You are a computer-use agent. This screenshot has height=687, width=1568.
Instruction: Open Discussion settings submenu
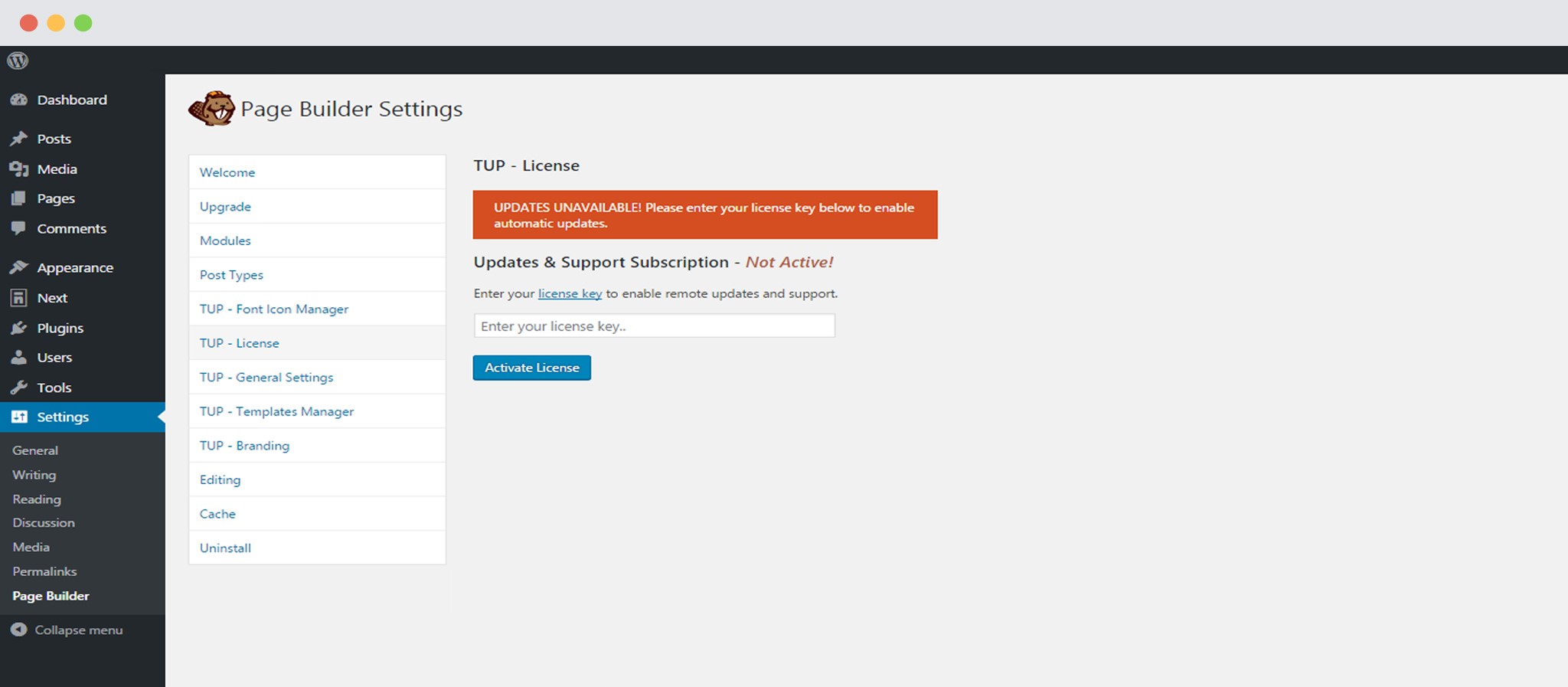[44, 523]
